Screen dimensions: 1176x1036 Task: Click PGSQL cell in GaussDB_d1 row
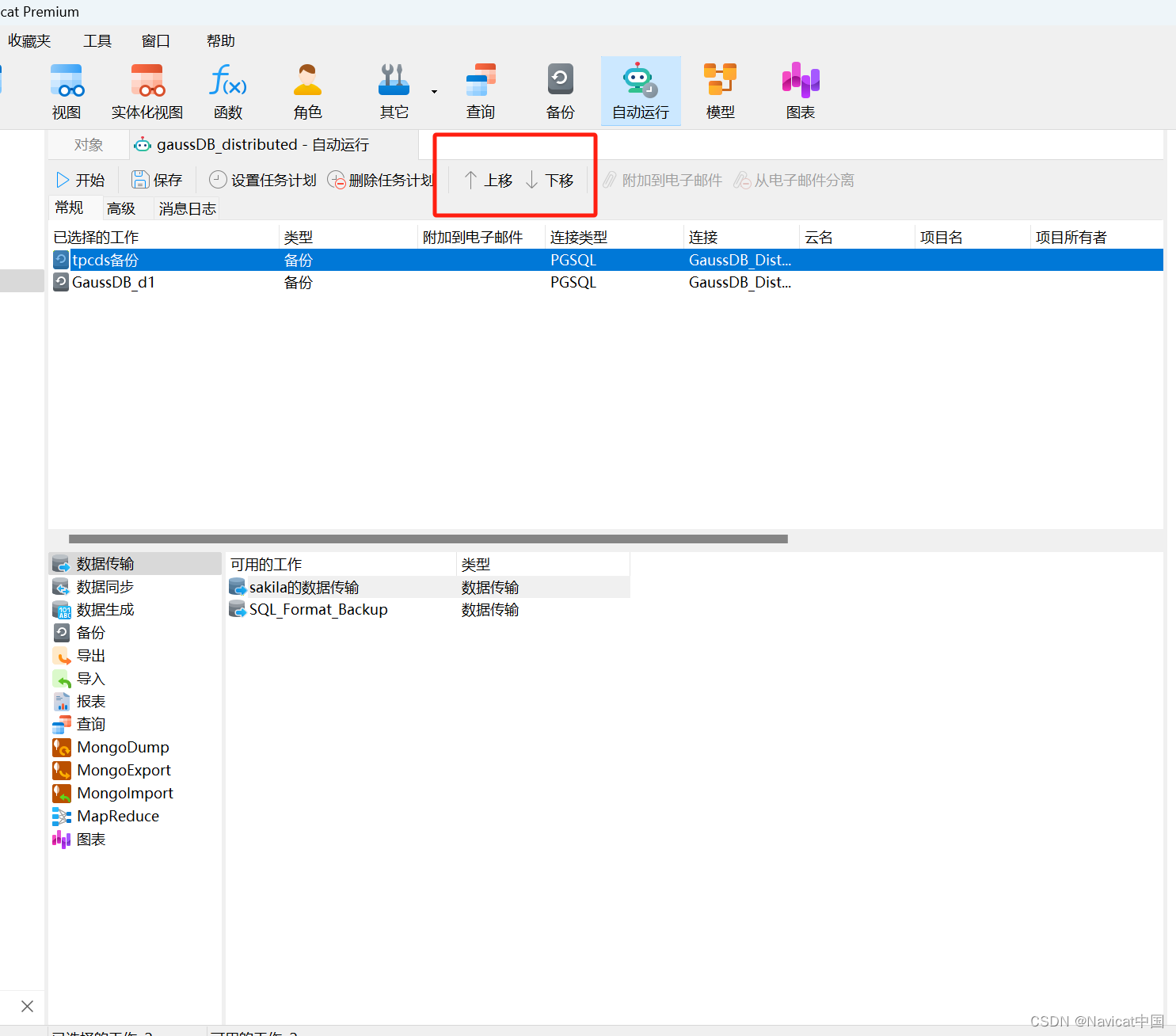[x=573, y=282]
